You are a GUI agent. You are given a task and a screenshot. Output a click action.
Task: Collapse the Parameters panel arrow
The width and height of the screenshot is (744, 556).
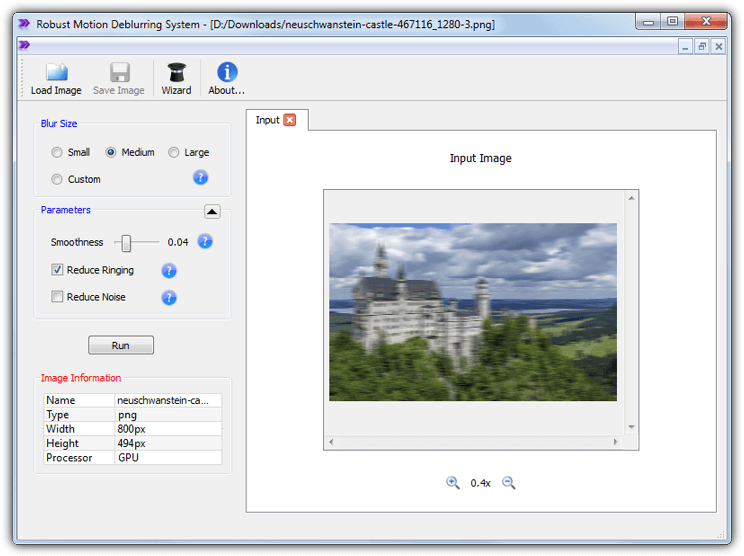coord(212,211)
